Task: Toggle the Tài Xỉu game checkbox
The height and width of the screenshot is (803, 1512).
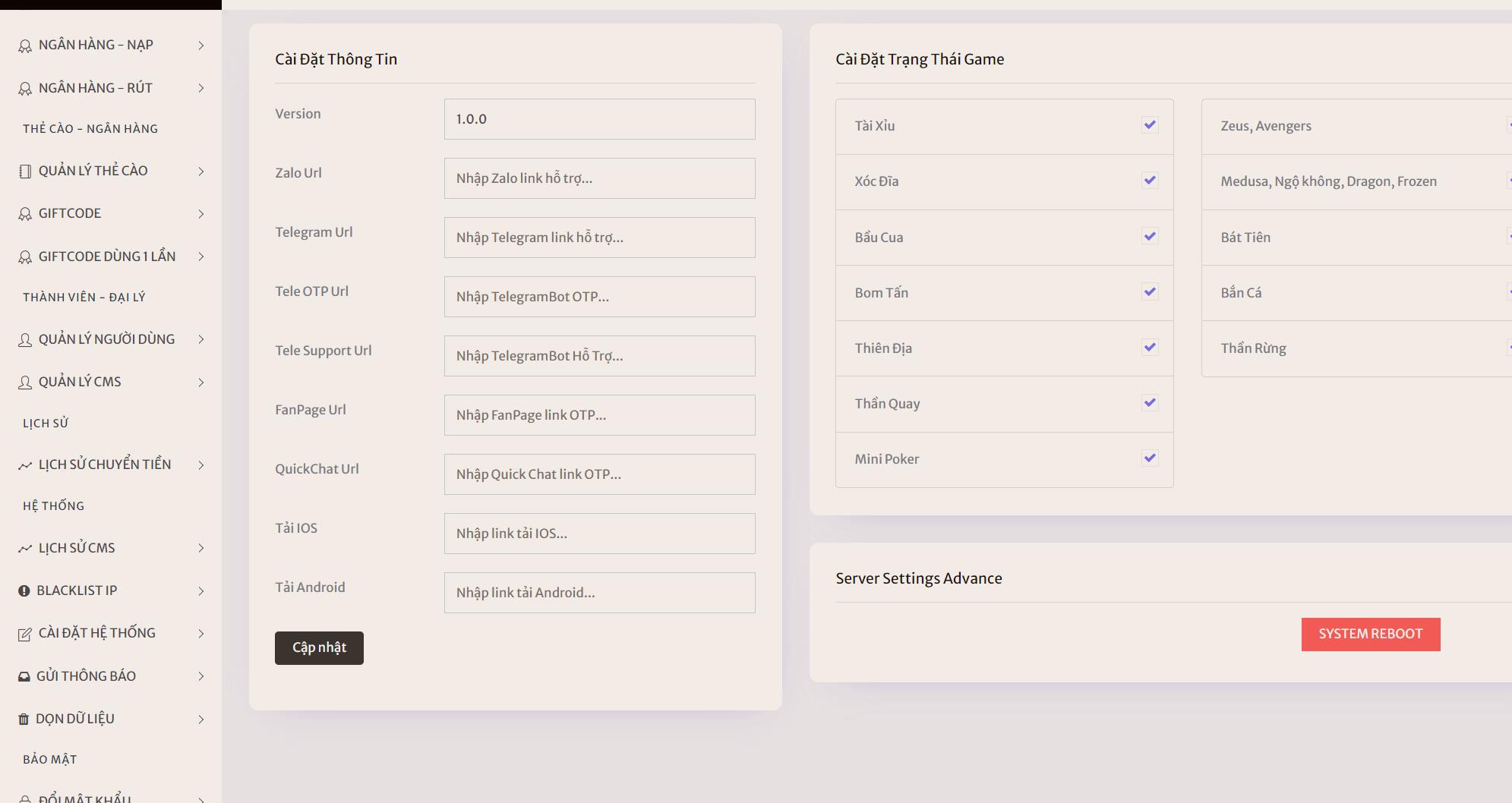Action: (1150, 125)
